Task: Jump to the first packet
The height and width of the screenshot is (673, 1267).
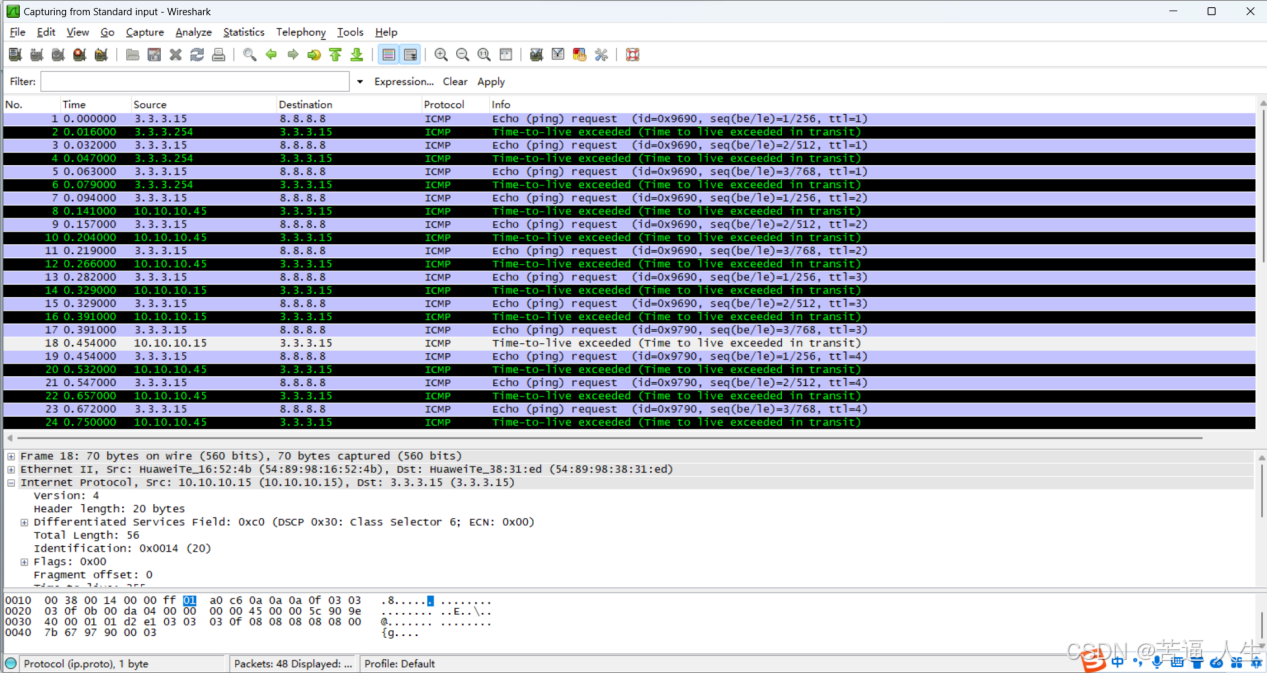Action: click(x=336, y=55)
